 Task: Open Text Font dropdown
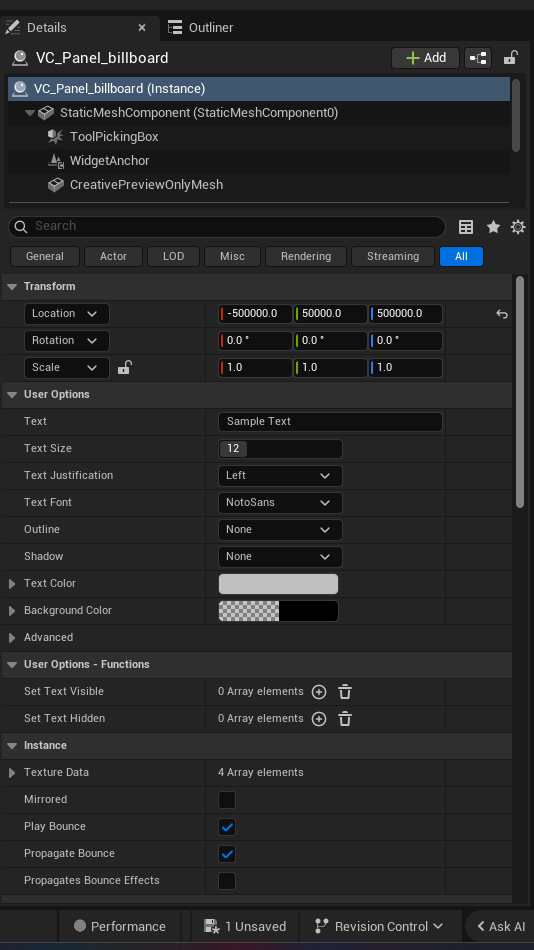point(280,503)
